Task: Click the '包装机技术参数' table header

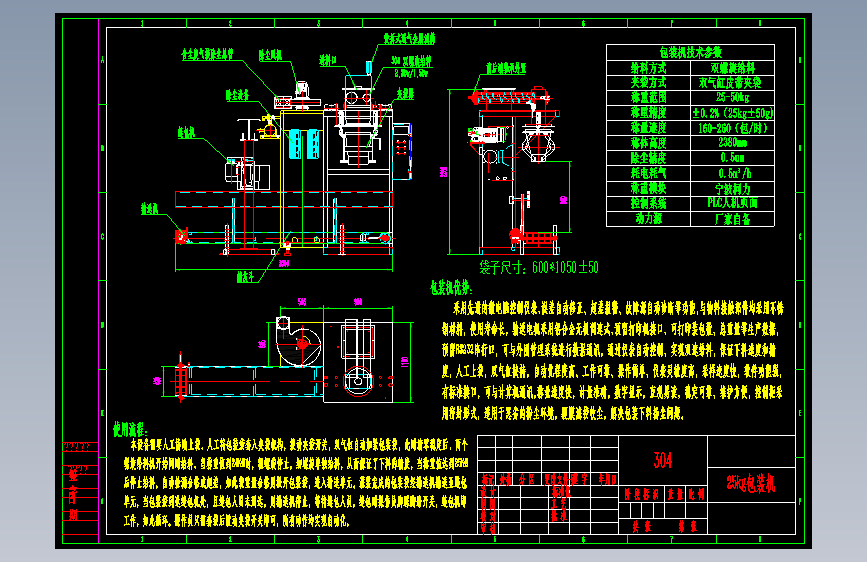Action: click(x=690, y=53)
